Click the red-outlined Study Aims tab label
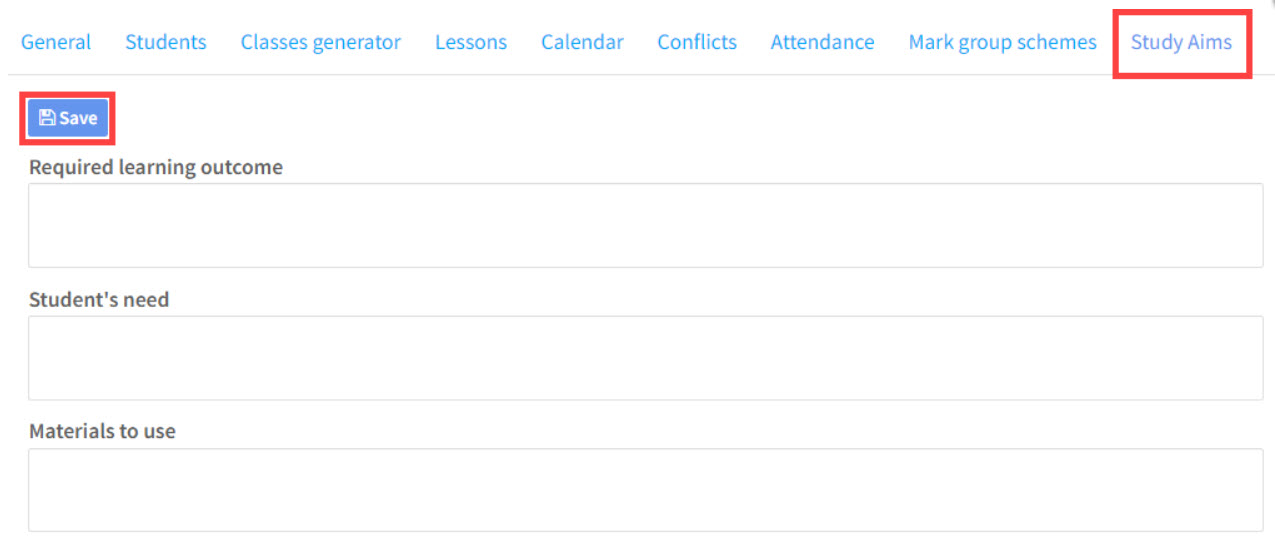 [x=1181, y=42]
